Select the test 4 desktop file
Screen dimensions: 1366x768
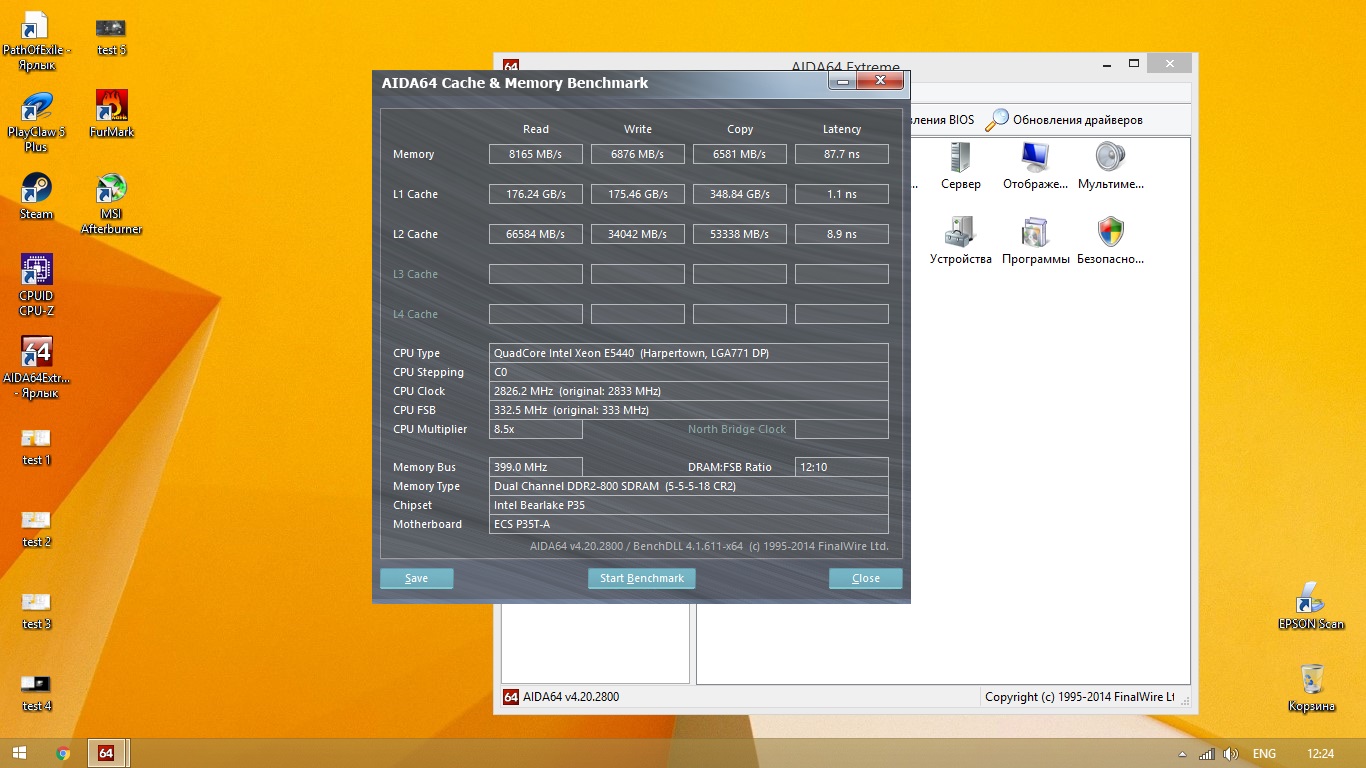click(37, 693)
